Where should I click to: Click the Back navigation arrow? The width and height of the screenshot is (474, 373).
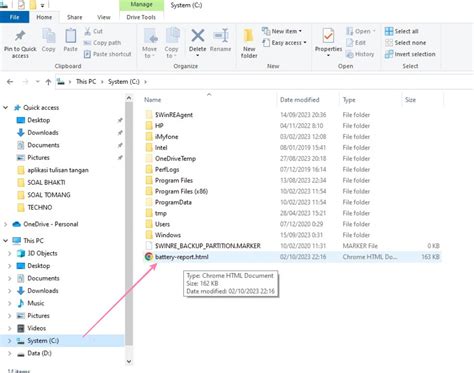[10, 82]
